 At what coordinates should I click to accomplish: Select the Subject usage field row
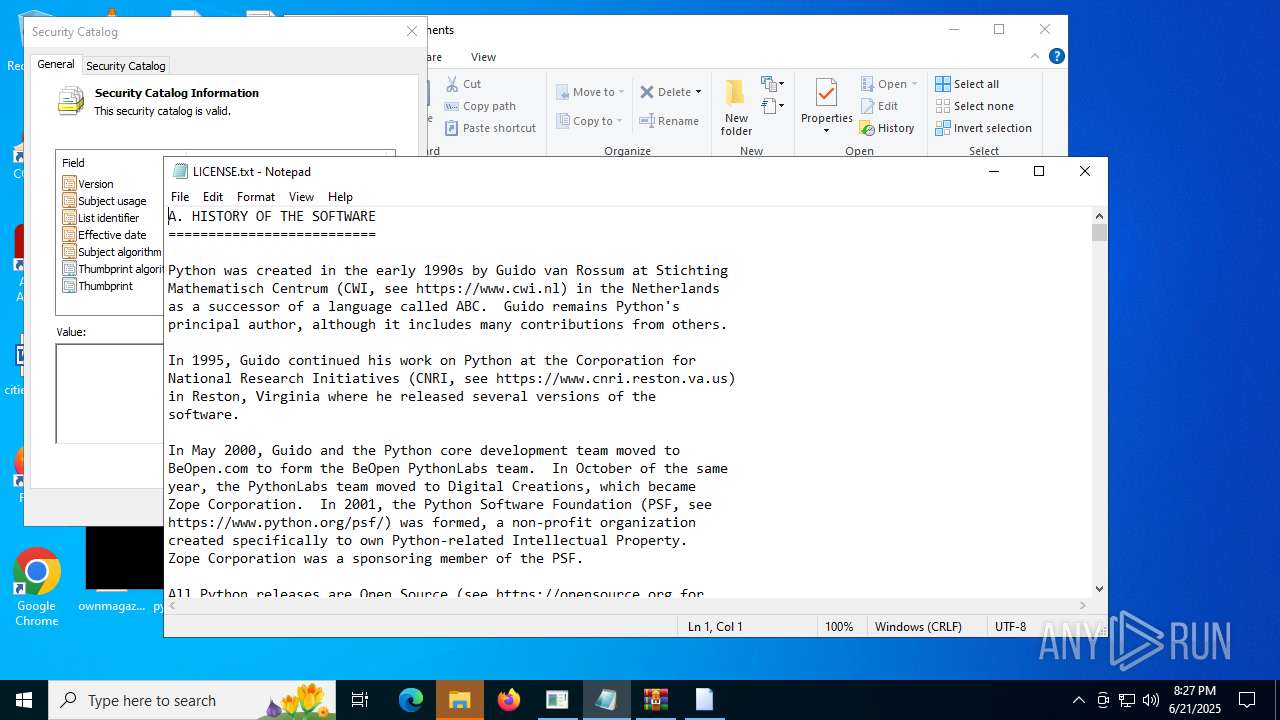[112, 201]
